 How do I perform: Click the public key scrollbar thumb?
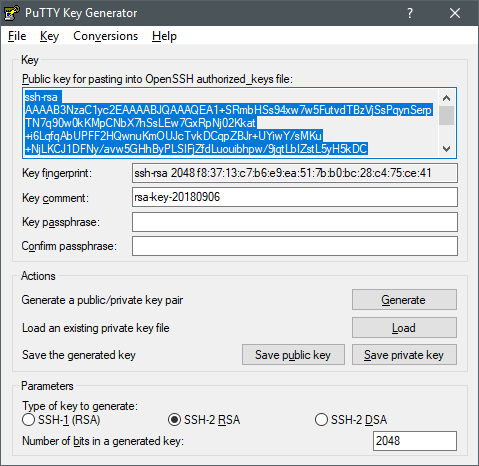pos(446,115)
